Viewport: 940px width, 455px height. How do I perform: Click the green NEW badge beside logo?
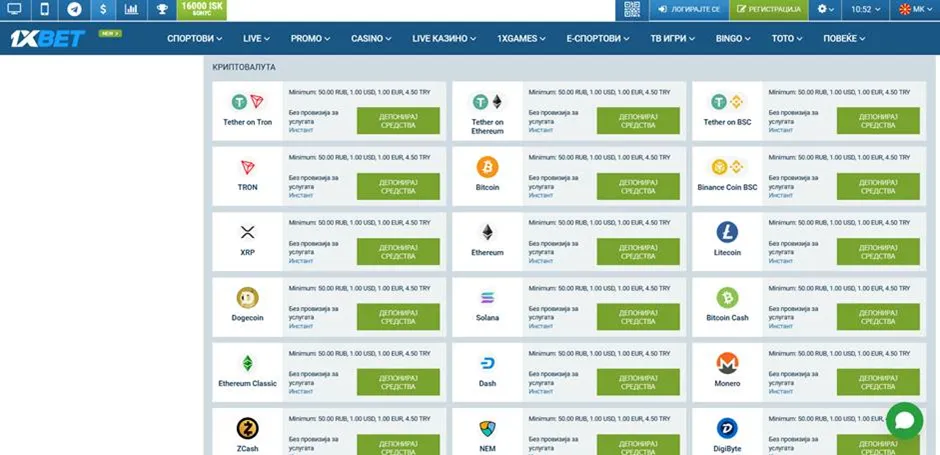point(110,34)
